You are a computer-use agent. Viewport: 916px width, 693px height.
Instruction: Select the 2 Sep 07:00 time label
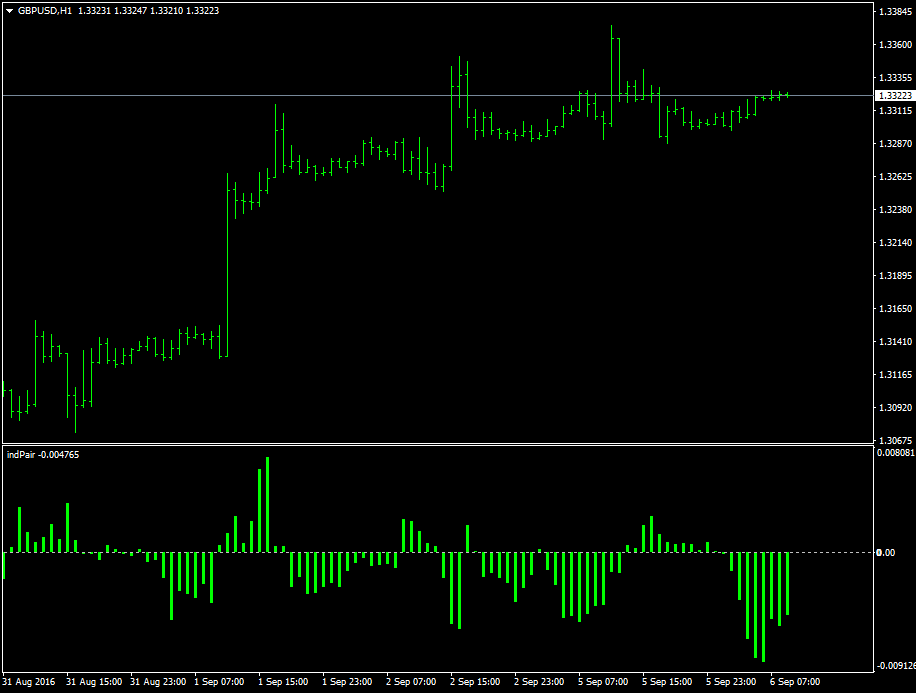point(411,682)
